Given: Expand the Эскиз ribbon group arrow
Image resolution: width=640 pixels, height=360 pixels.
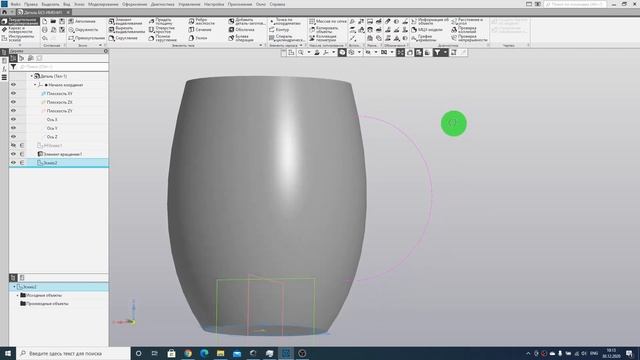Looking at the screenshot, I should tap(100, 45).
